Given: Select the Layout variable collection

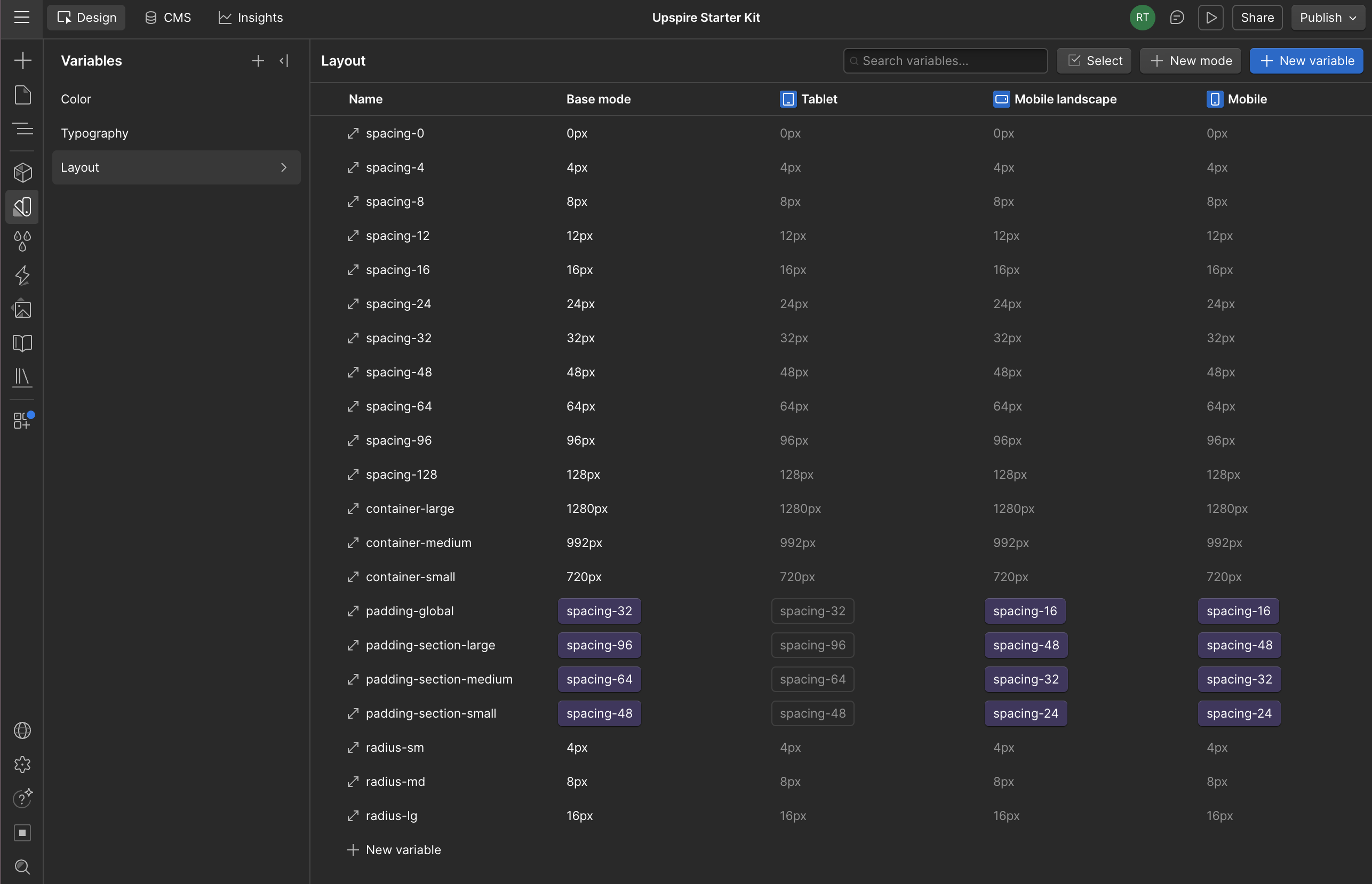Looking at the screenshot, I should (177, 167).
